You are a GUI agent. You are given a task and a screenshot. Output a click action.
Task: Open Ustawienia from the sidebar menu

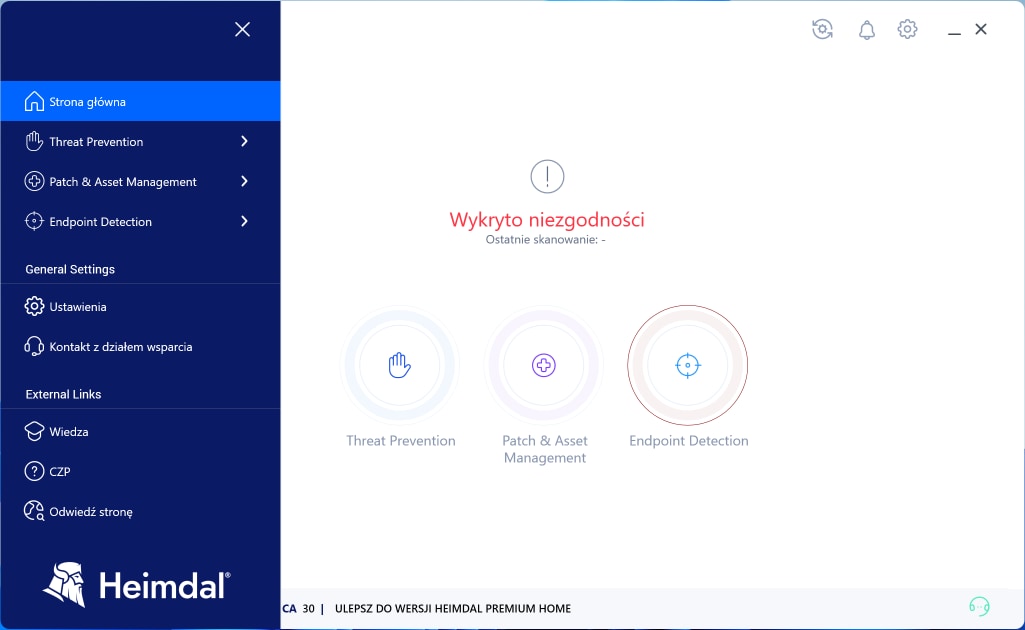pos(141,307)
